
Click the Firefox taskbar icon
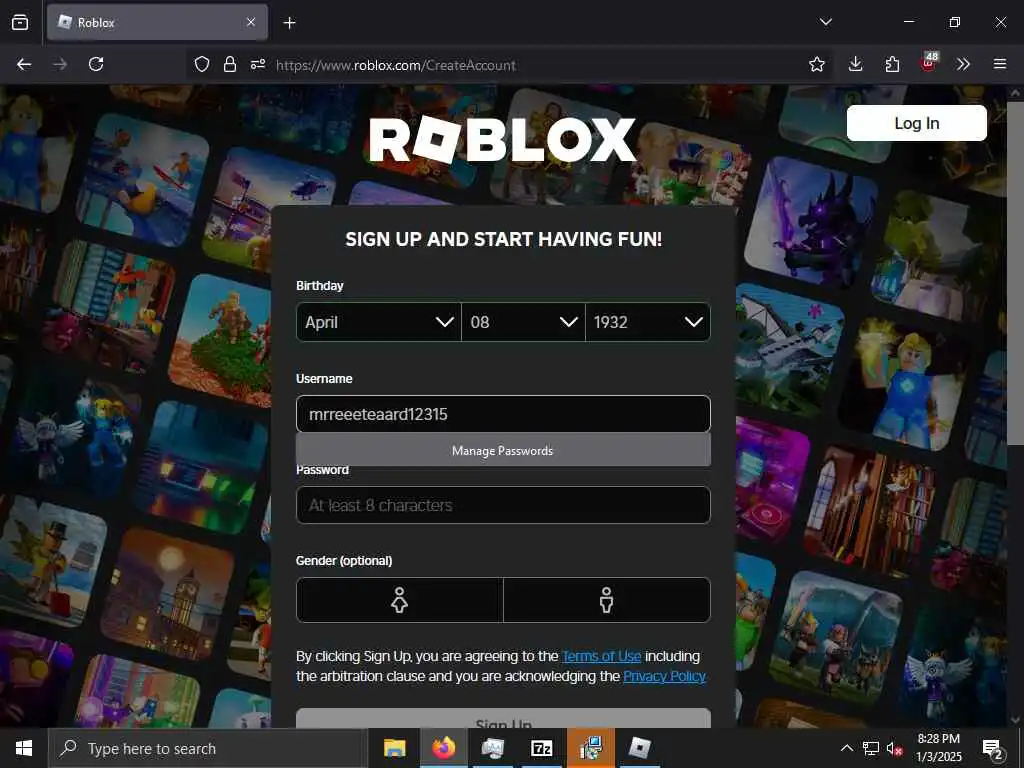443,748
